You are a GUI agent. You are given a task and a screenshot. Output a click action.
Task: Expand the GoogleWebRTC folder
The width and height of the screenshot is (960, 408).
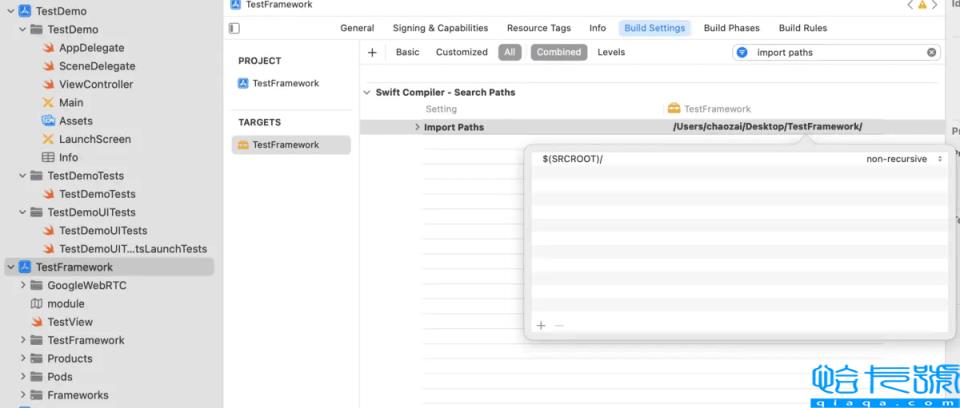23,285
